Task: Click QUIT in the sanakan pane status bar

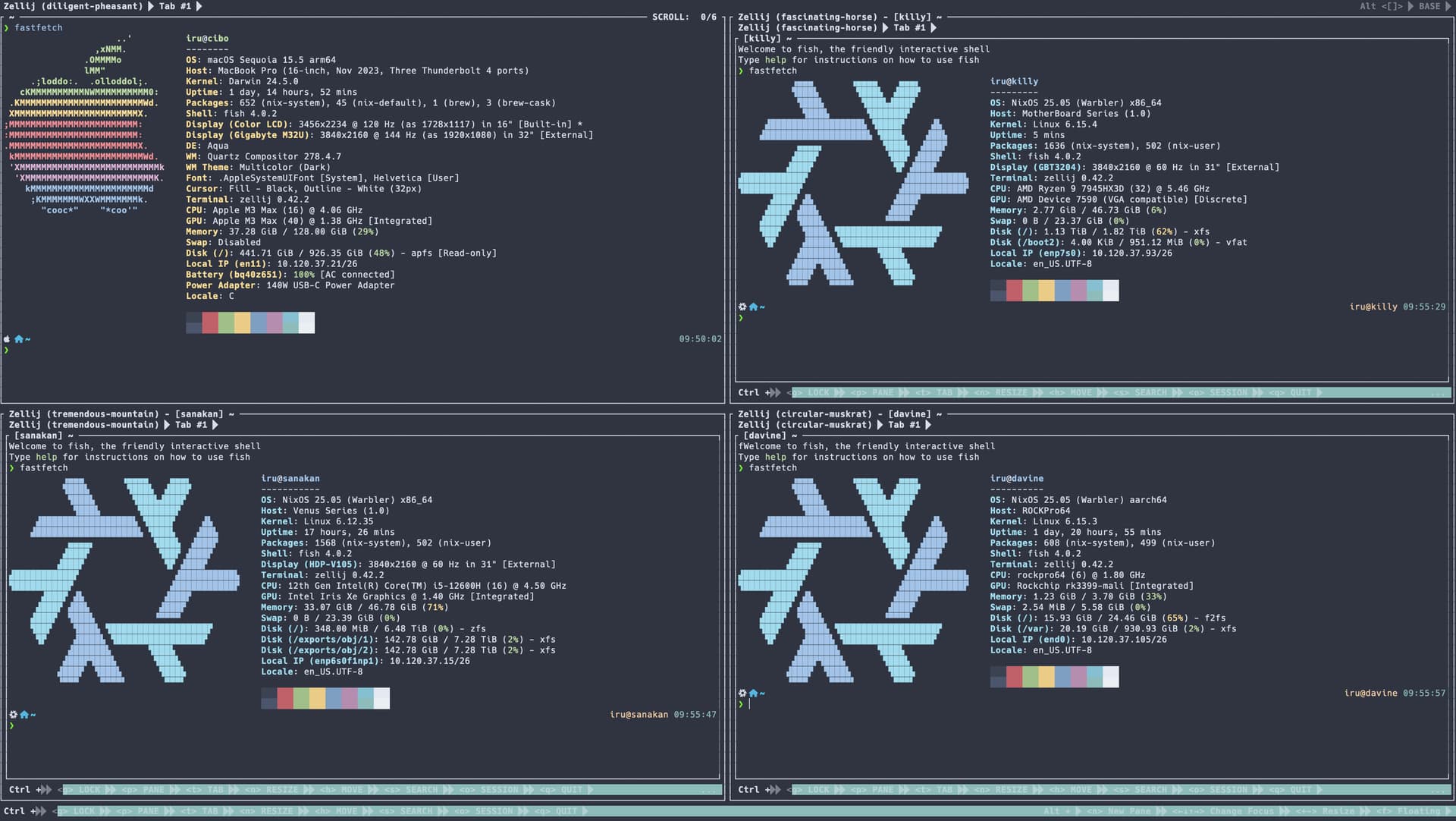Action: pyautogui.click(x=571, y=790)
